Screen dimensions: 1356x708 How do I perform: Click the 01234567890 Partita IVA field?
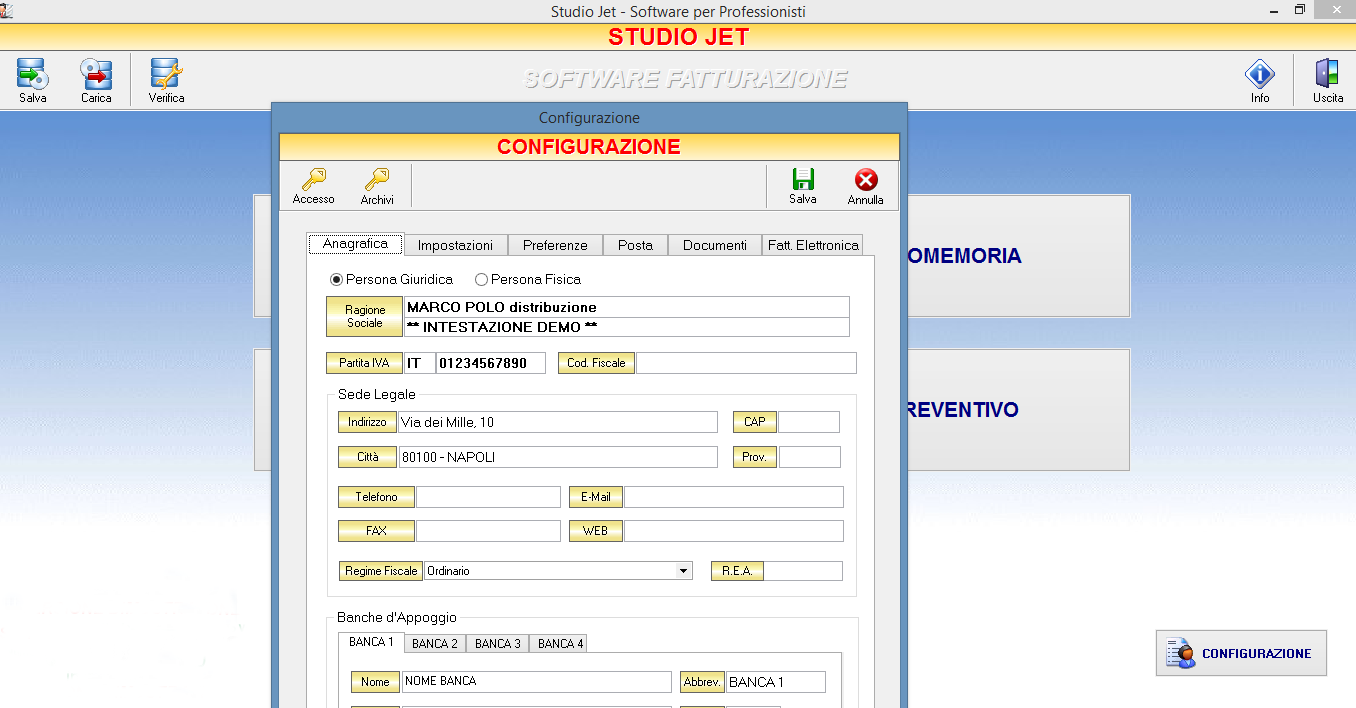pos(491,363)
